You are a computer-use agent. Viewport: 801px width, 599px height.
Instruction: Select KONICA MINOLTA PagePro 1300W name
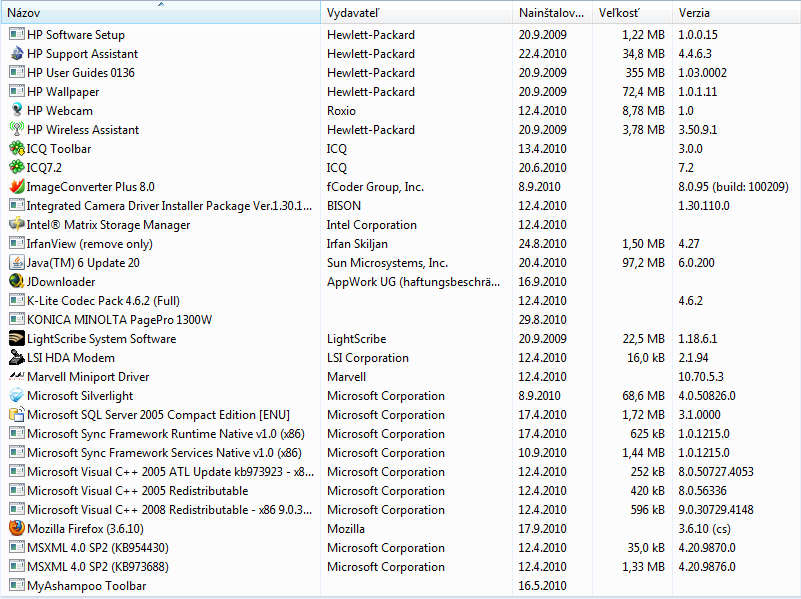120,320
